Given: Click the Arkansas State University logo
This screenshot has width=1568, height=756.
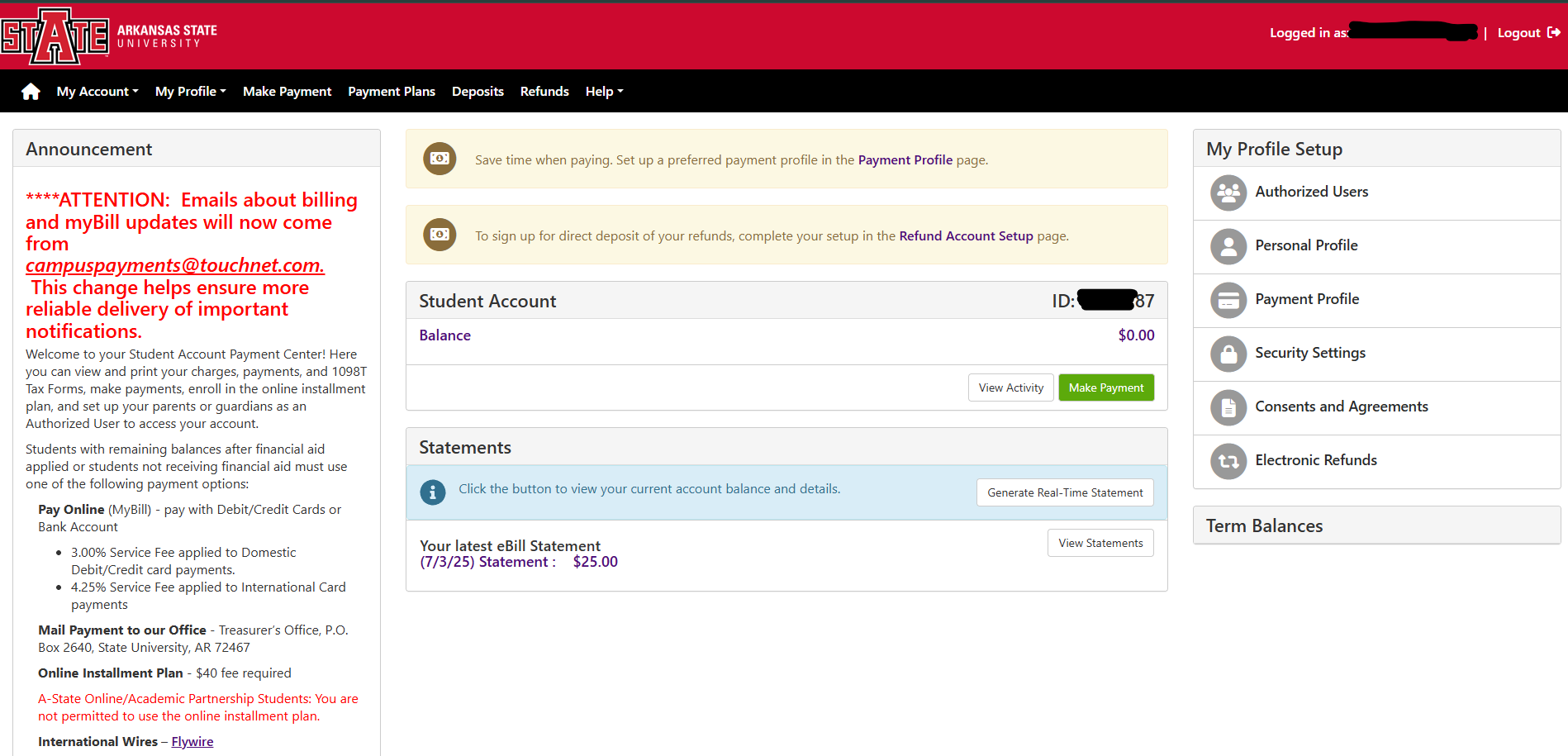Looking at the screenshot, I should tap(109, 36).
